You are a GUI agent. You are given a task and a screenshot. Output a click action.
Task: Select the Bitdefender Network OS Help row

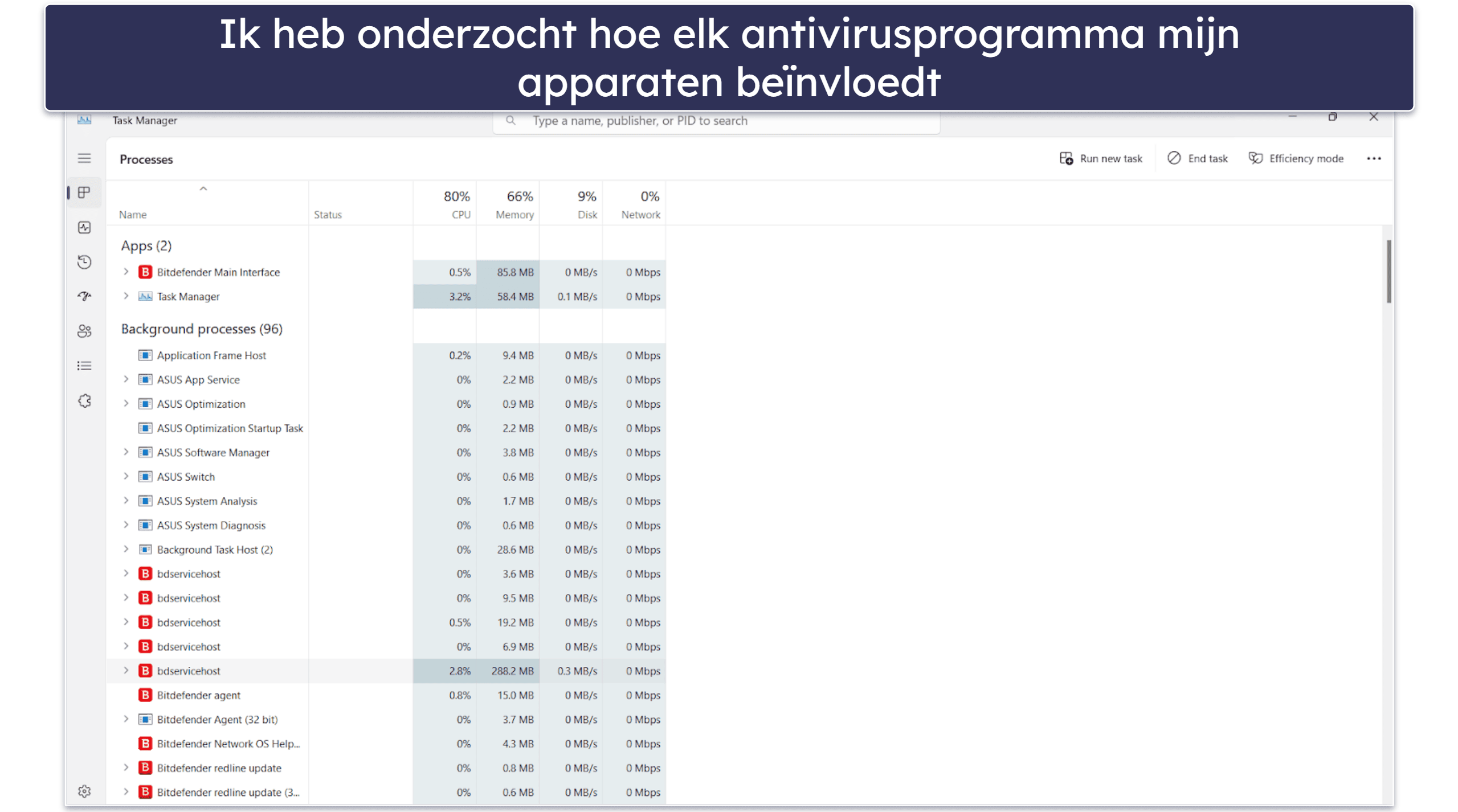(x=386, y=744)
